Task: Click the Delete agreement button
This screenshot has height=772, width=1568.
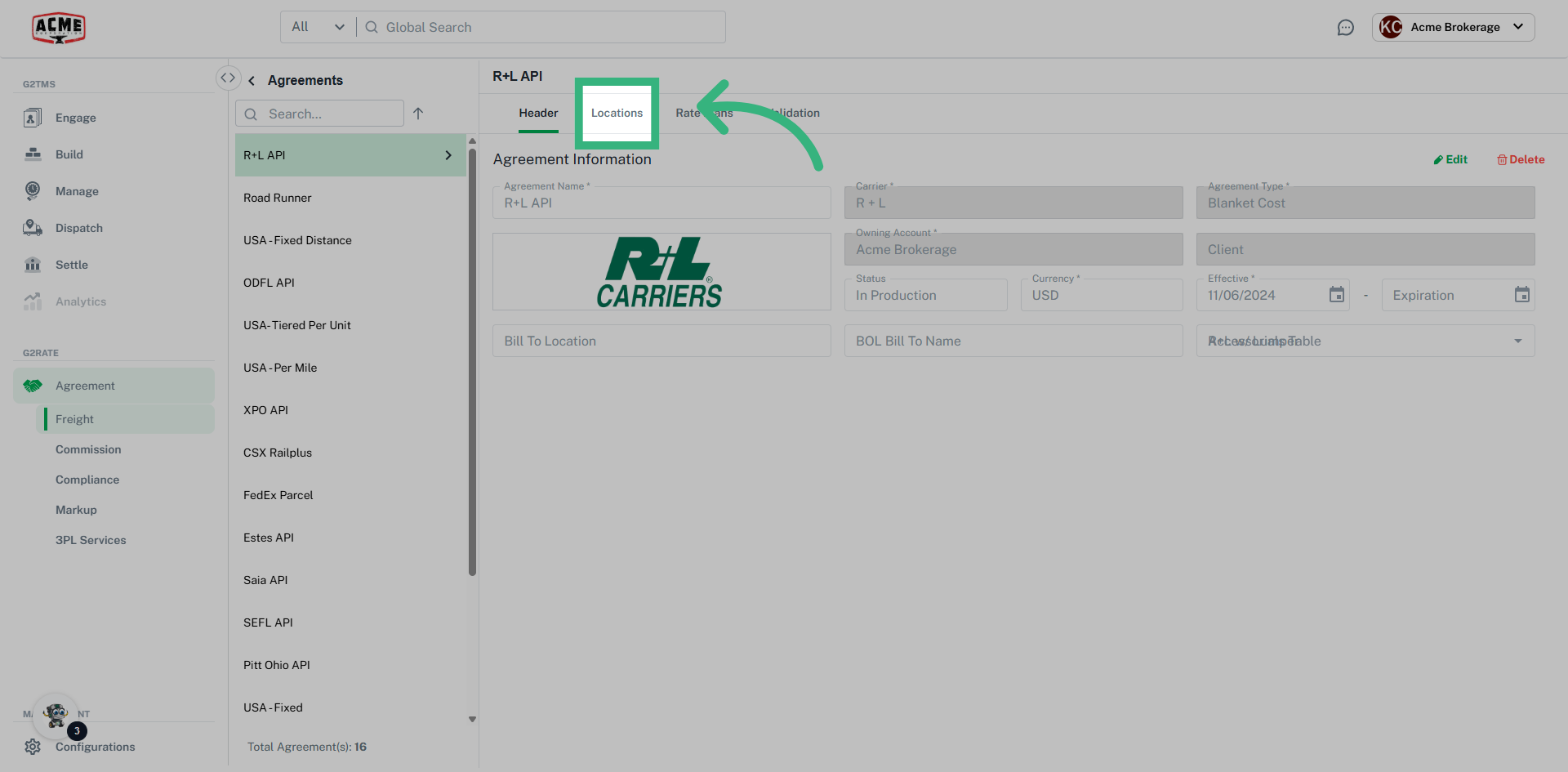Action: coord(1520,159)
